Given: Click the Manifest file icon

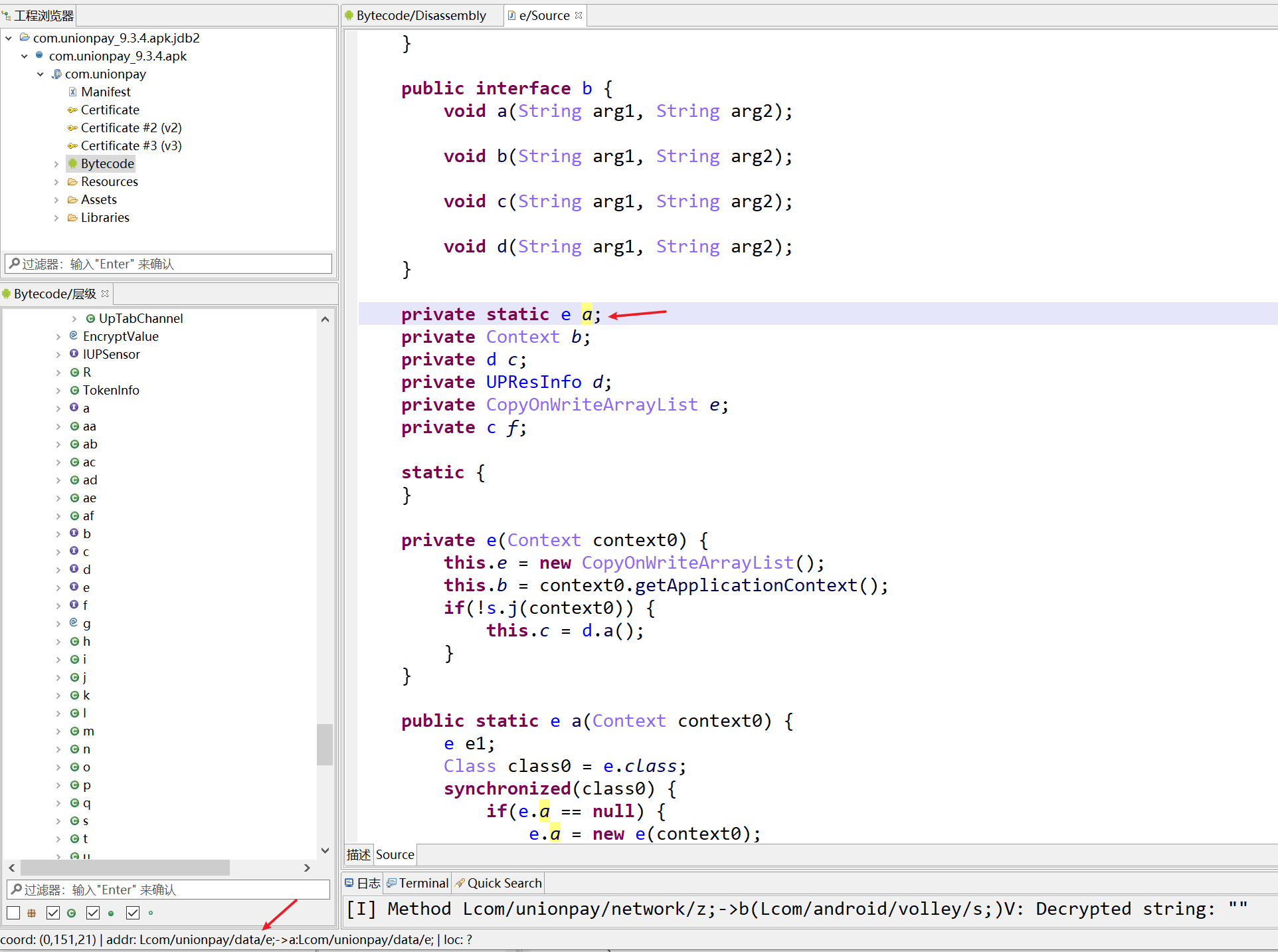Looking at the screenshot, I should [73, 92].
